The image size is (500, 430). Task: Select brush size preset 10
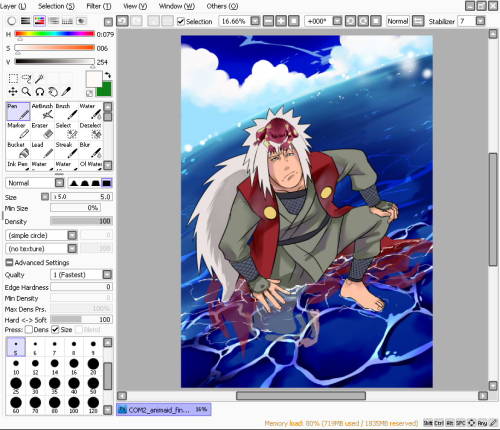[16, 367]
